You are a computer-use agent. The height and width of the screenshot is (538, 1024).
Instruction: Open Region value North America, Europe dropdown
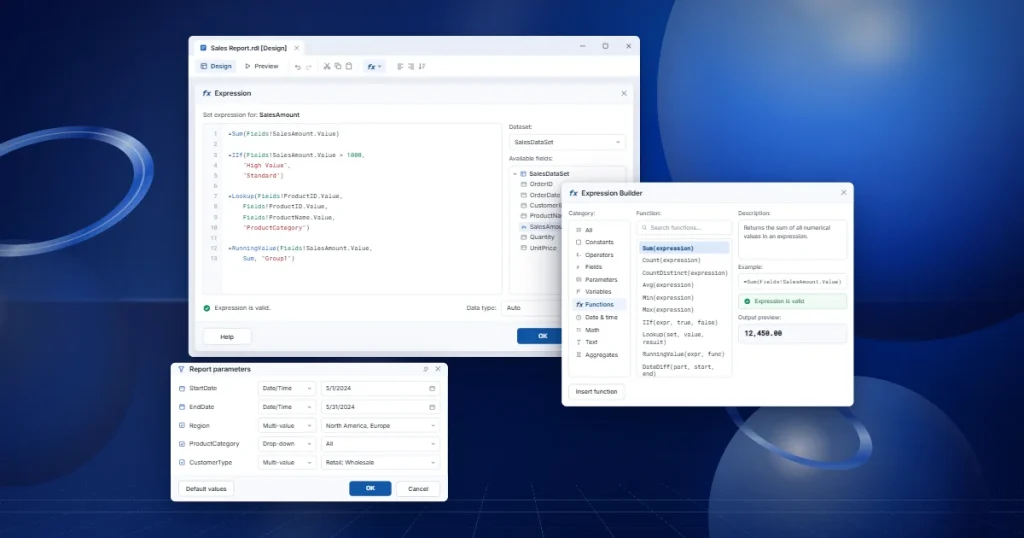point(380,426)
